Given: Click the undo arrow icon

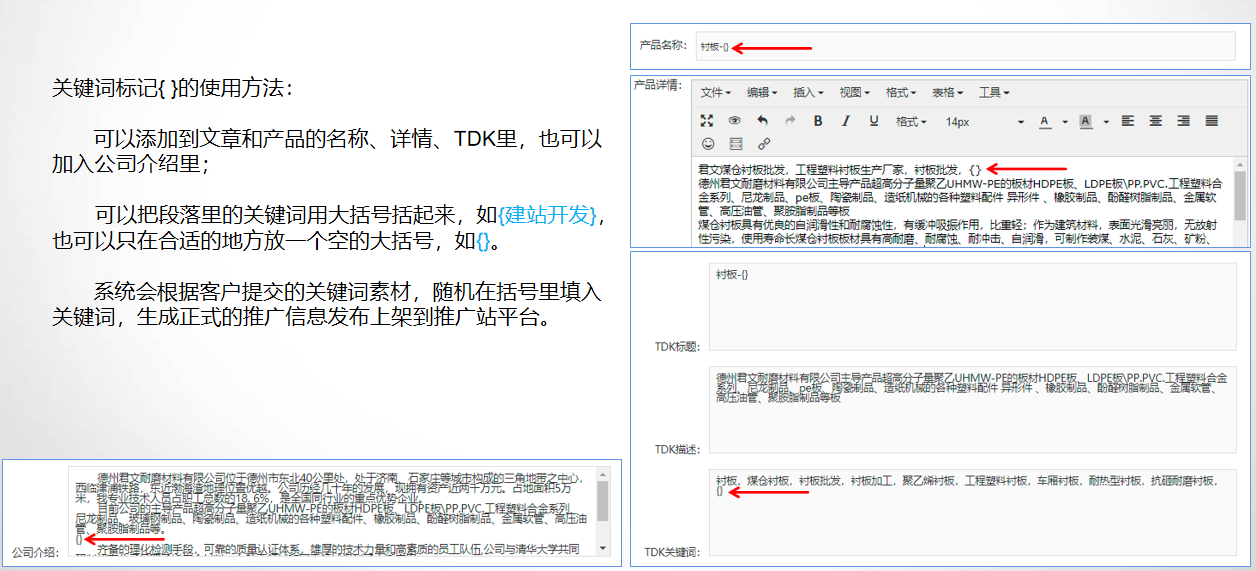Looking at the screenshot, I should (x=763, y=121).
